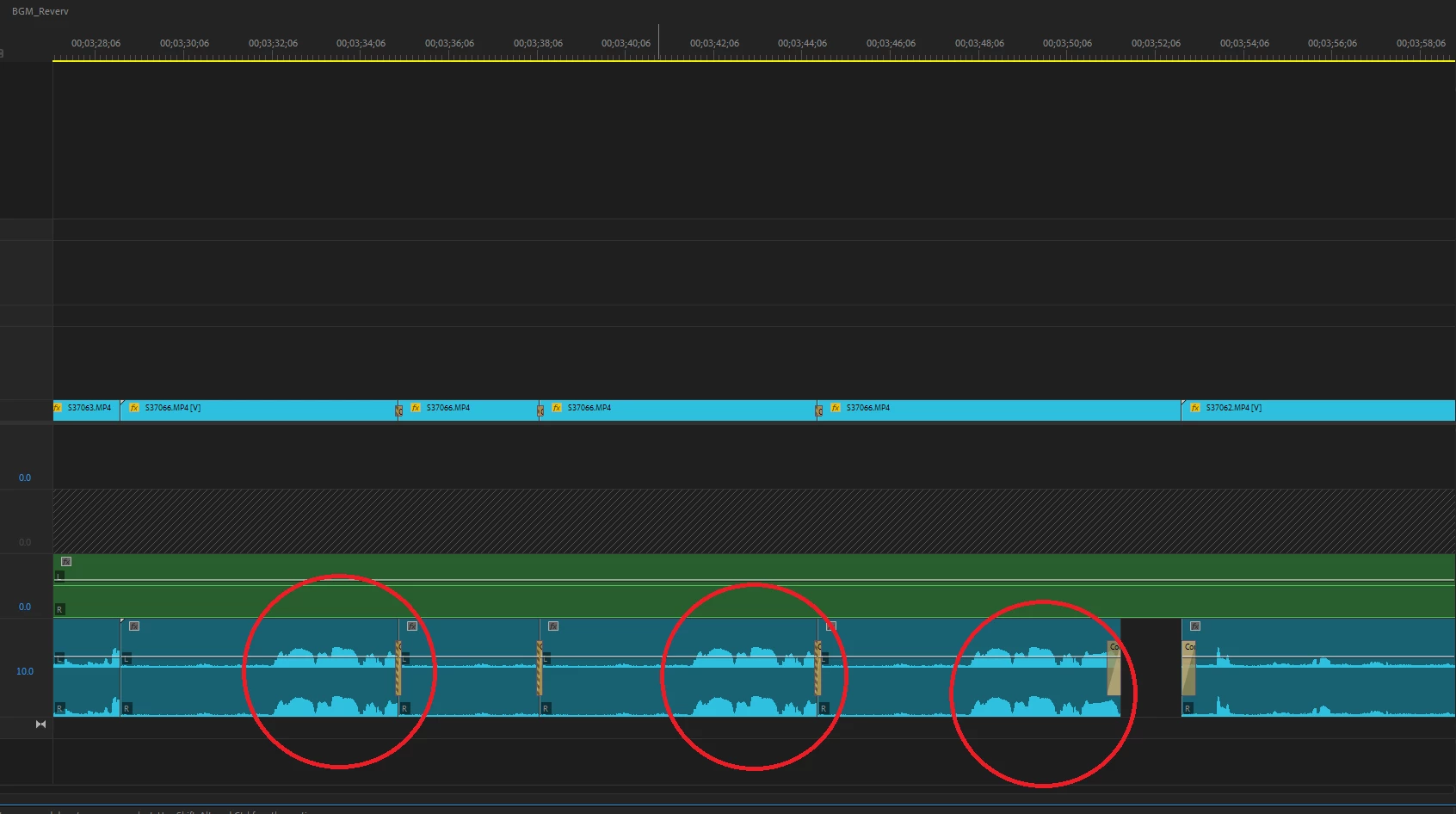
Task: Select the Co transition ending the audio before the gap
Action: click(1114, 668)
